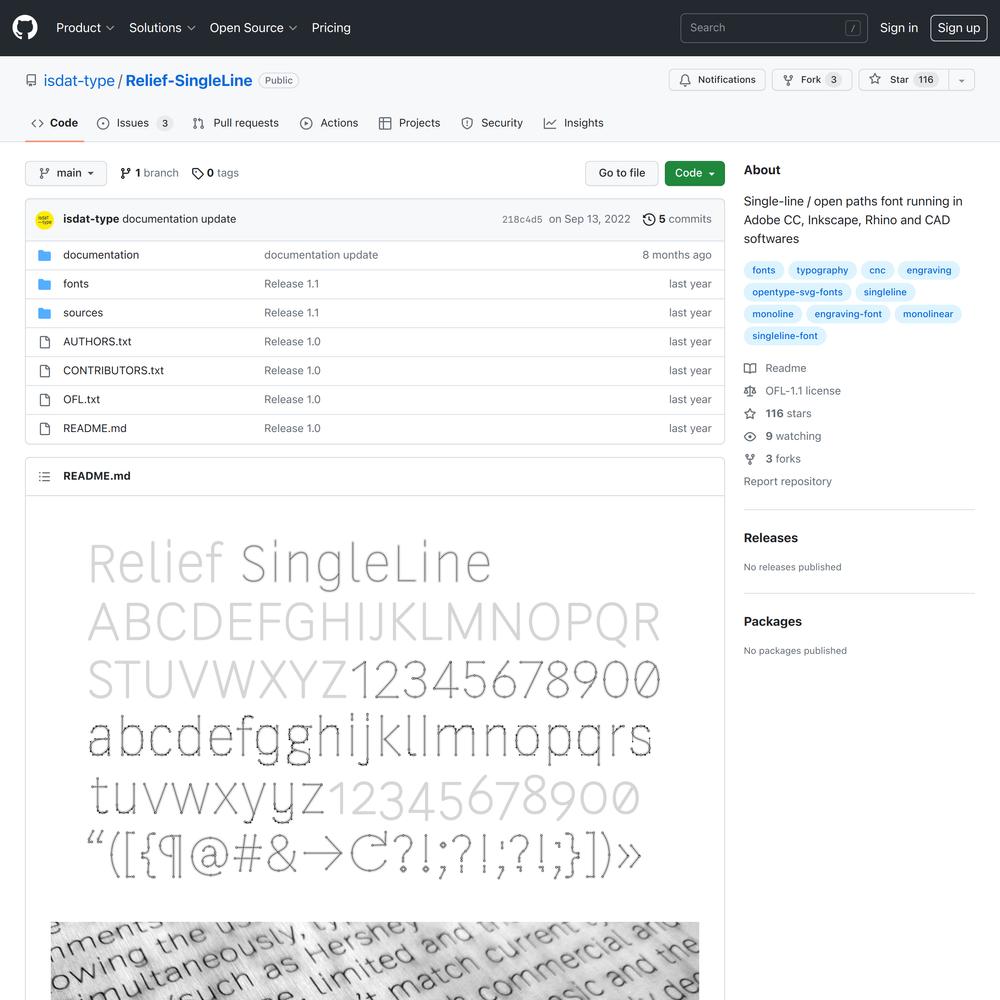View the 0 tags link
Screen dimensions: 1000x1000
(216, 173)
